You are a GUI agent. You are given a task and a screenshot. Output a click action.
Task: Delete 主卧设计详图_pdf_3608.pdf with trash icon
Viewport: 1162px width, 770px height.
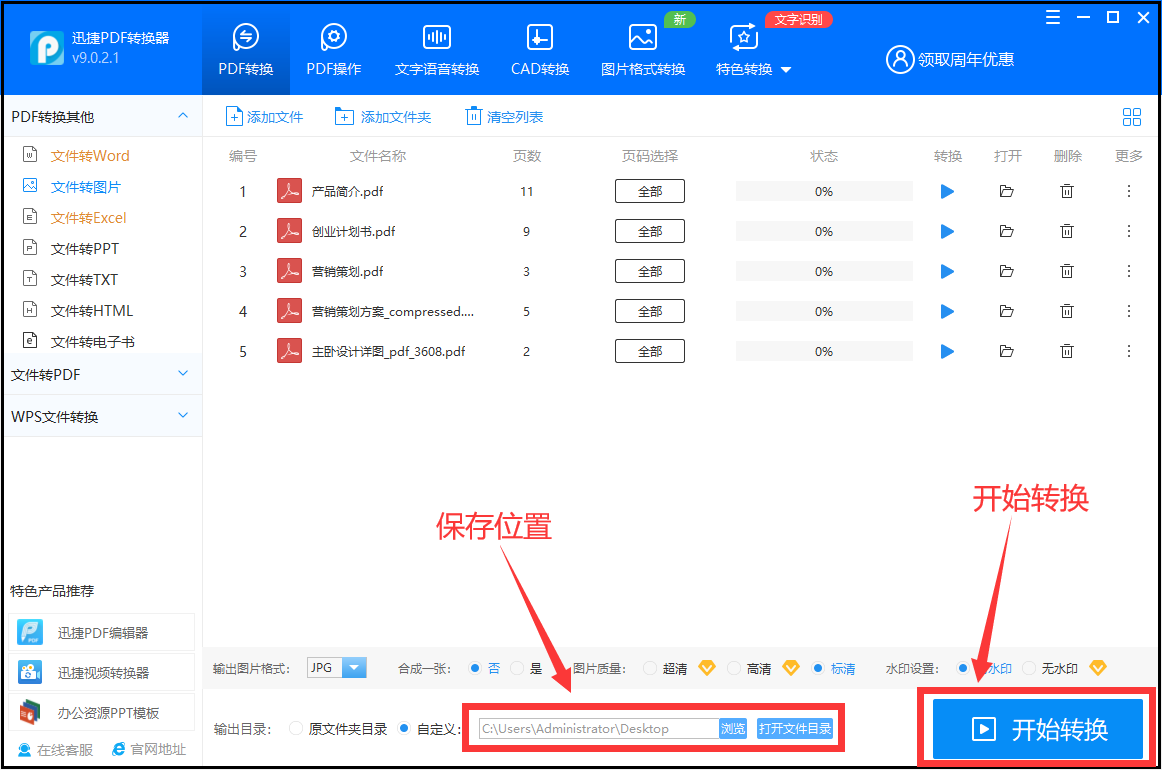(x=1066, y=351)
